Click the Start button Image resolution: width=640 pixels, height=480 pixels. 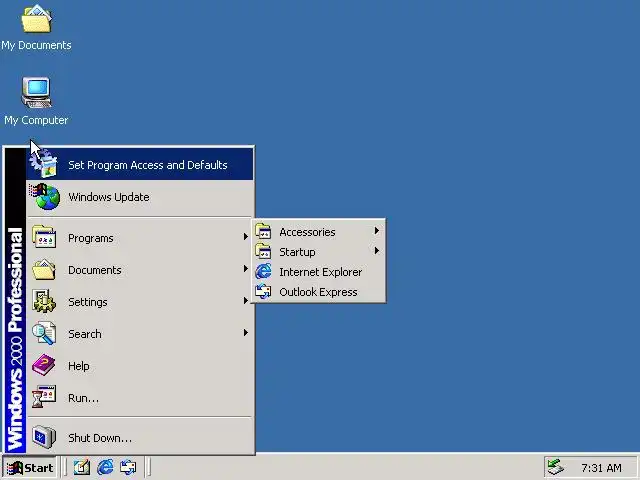pyautogui.click(x=30, y=467)
